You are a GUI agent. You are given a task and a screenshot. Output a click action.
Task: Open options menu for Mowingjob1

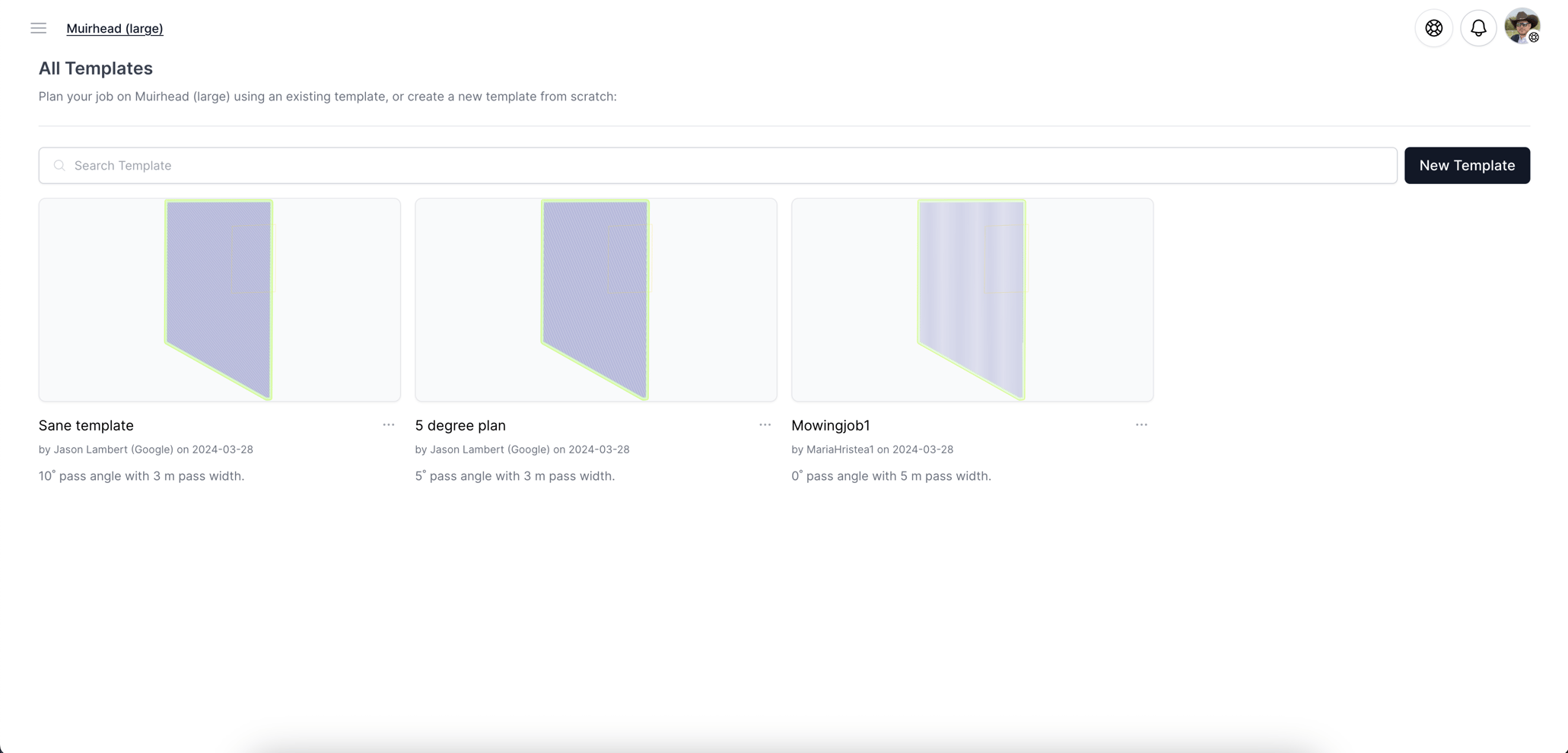pos(1140,424)
